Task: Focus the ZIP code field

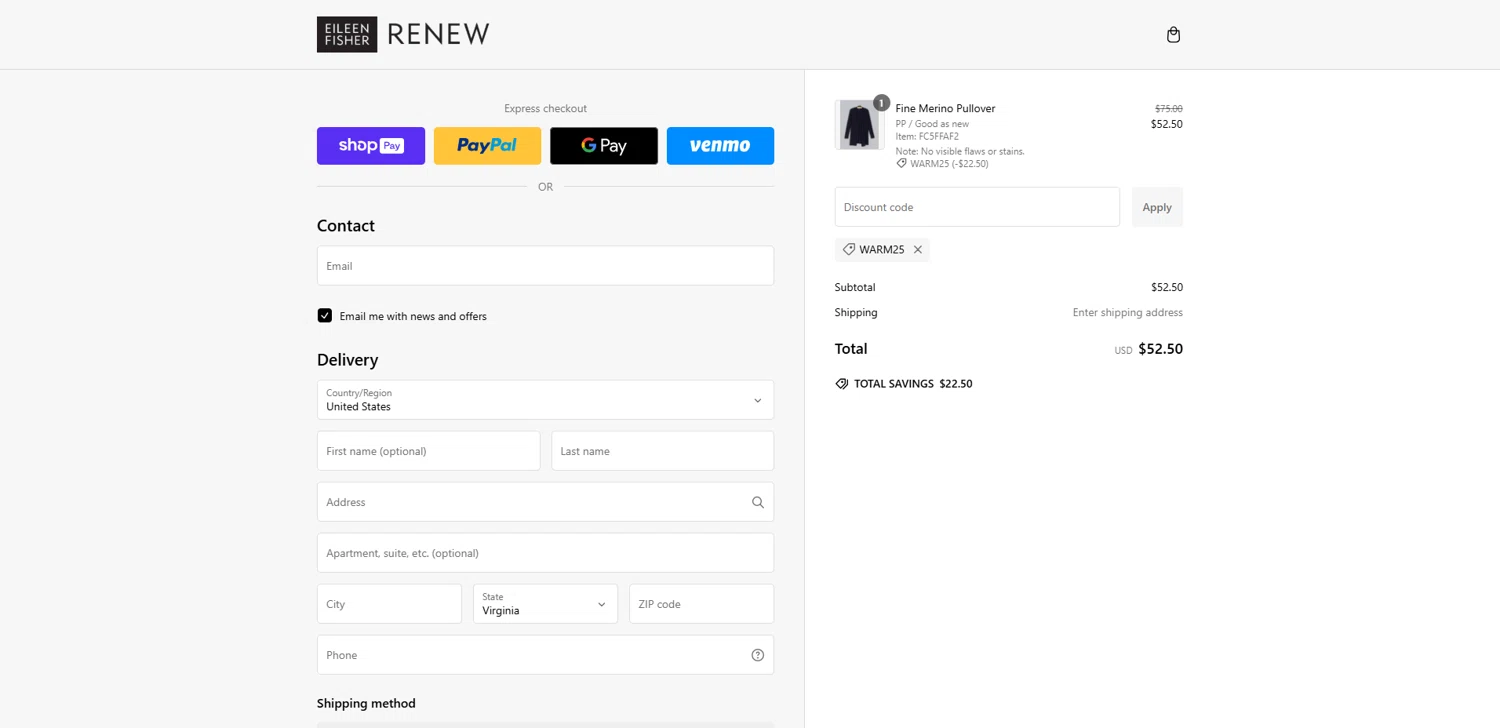Action: [701, 604]
